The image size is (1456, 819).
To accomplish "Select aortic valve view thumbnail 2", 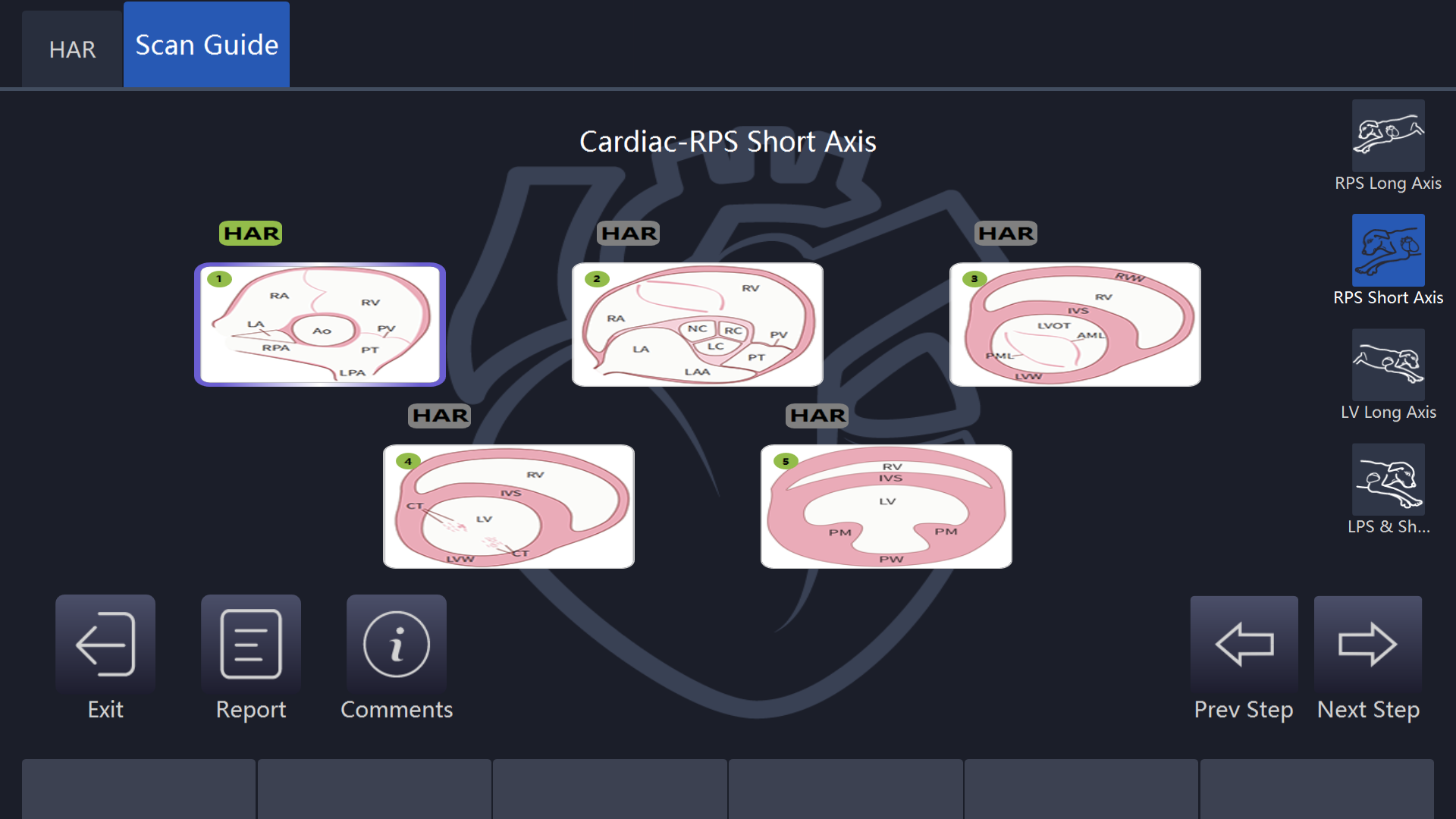I will (698, 325).
